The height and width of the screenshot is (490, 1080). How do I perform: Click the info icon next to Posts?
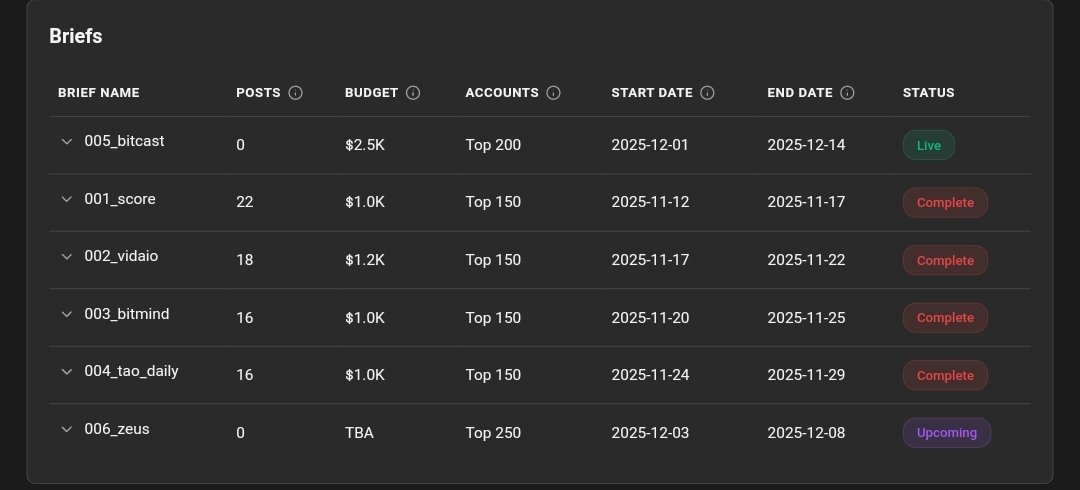(x=295, y=93)
